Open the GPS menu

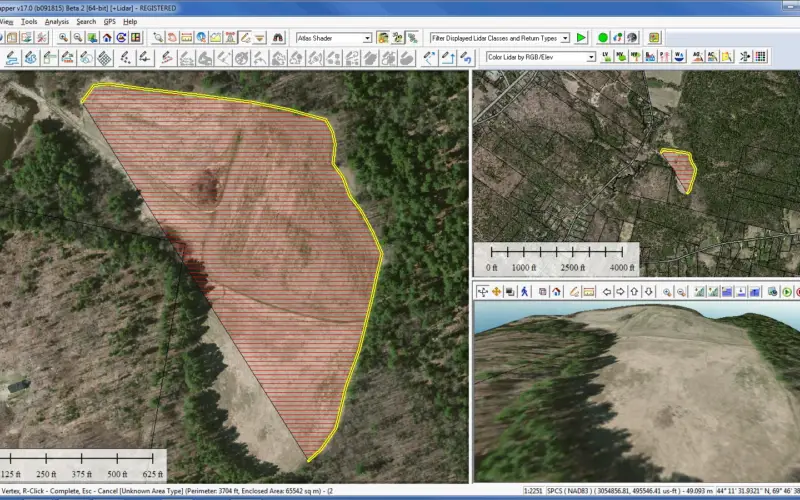pos(110,21)
